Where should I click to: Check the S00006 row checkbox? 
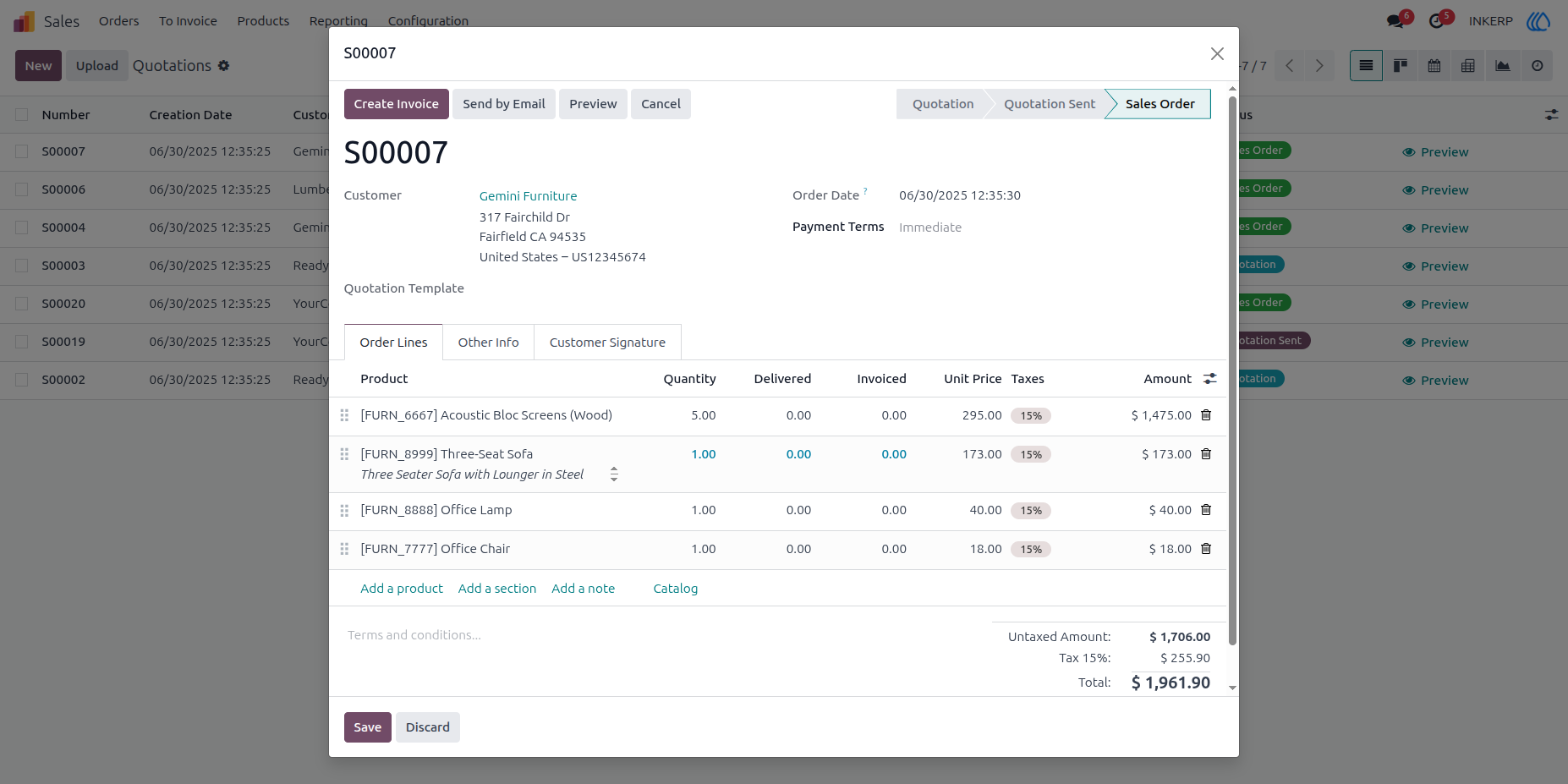22,189
